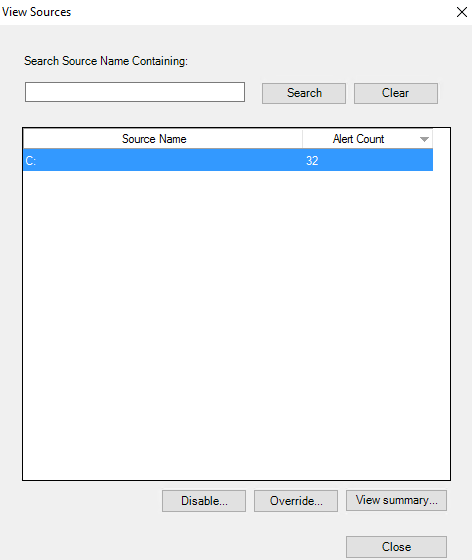
Task: Click the Search button
Action: point(304,93)
